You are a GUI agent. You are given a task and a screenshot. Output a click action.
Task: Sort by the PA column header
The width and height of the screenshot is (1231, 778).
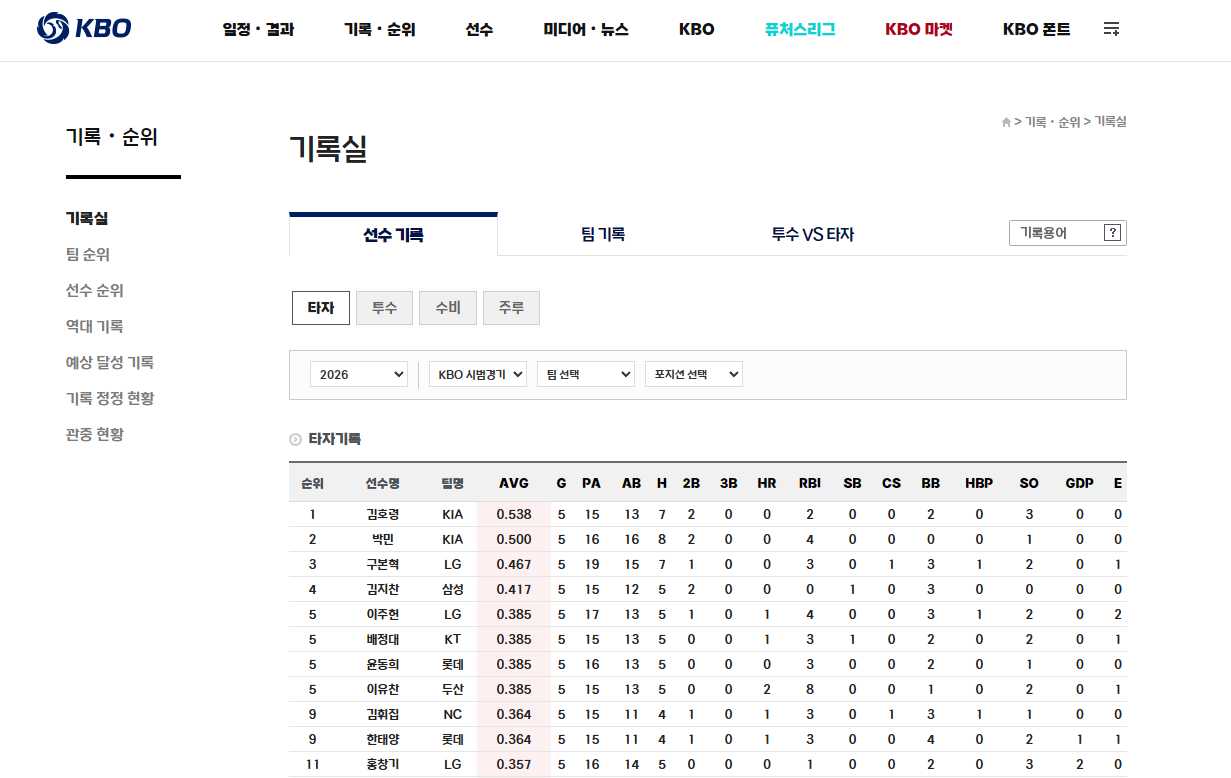[591, 483]
